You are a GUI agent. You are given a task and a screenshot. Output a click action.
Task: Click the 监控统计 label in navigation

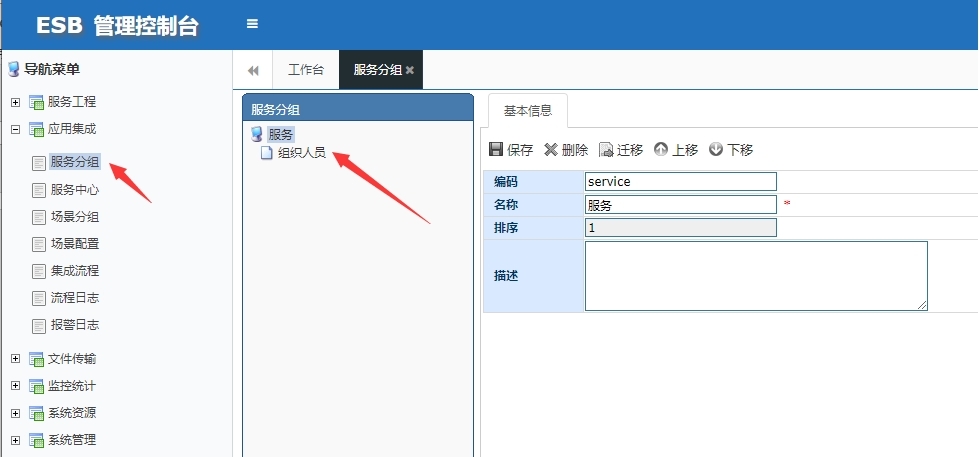72,386
